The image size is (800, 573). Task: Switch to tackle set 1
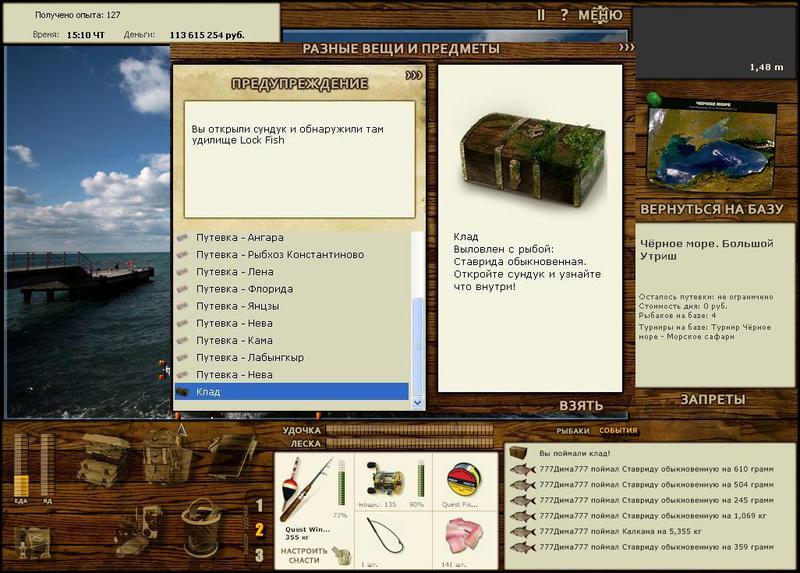point(259,506)
